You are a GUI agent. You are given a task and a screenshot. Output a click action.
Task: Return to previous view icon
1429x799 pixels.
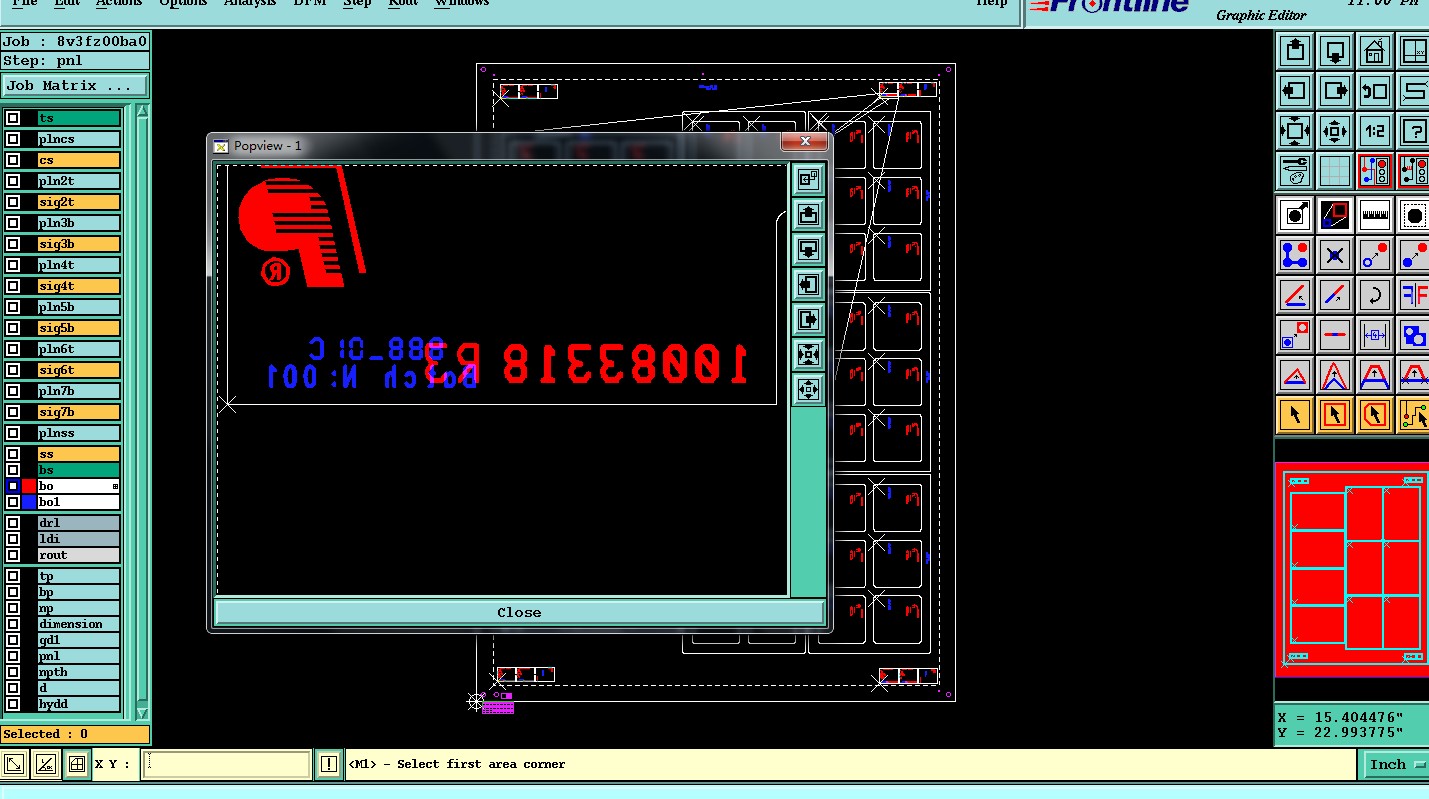[1375, 91]
